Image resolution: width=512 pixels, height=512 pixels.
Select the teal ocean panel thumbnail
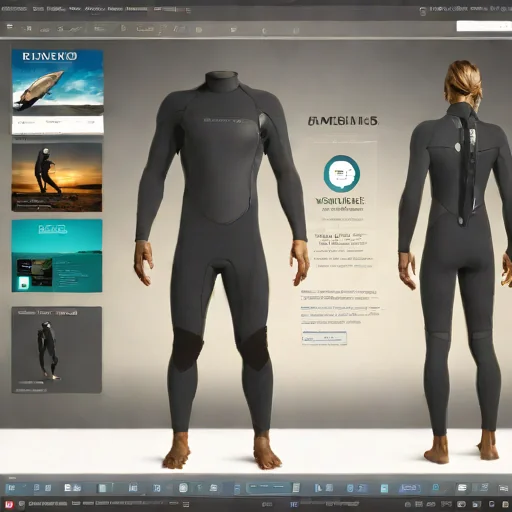57,256
